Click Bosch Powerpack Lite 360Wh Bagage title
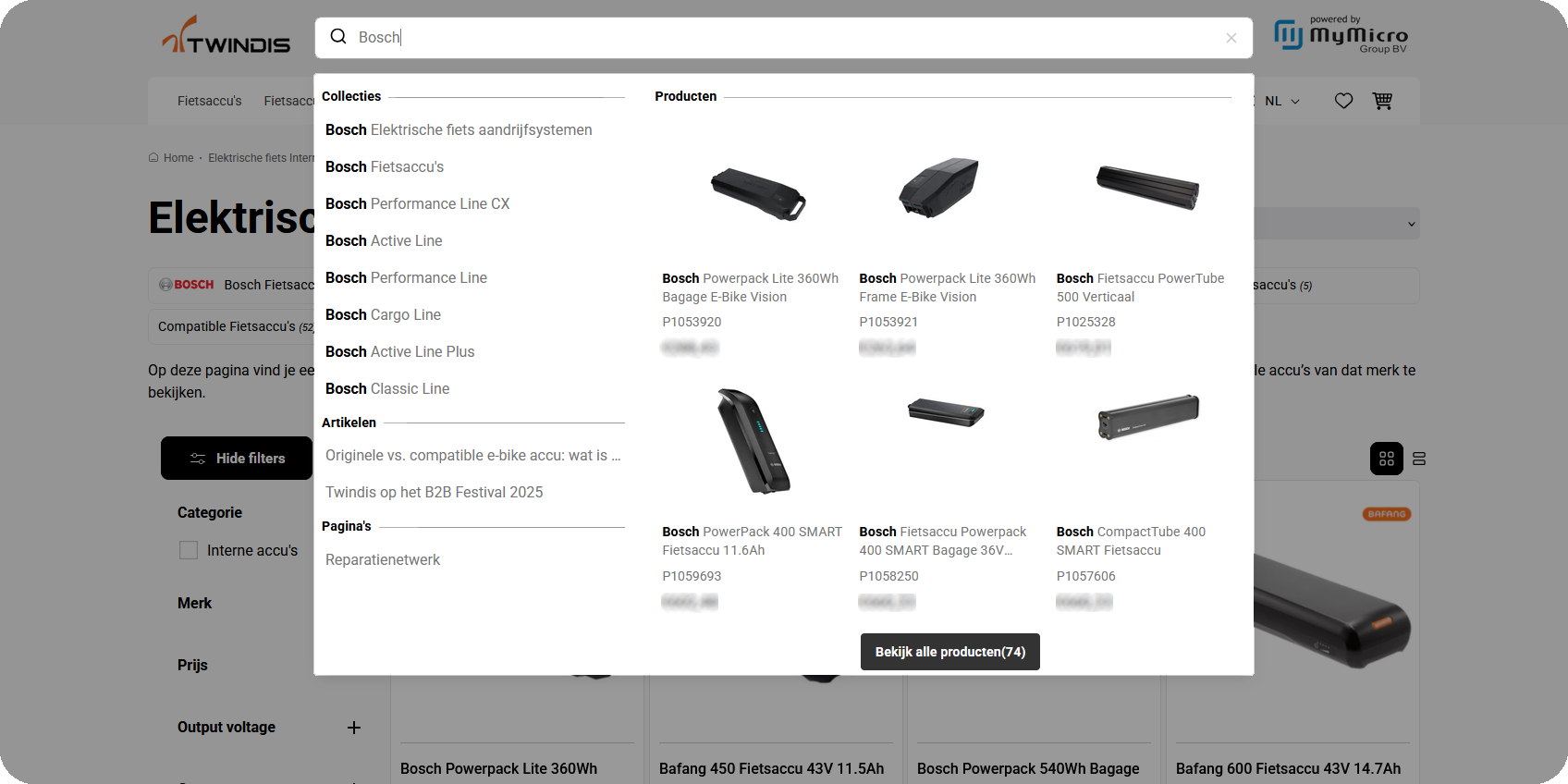The width and height of the screenshot is (1568, 784). (x=751, y=288)
